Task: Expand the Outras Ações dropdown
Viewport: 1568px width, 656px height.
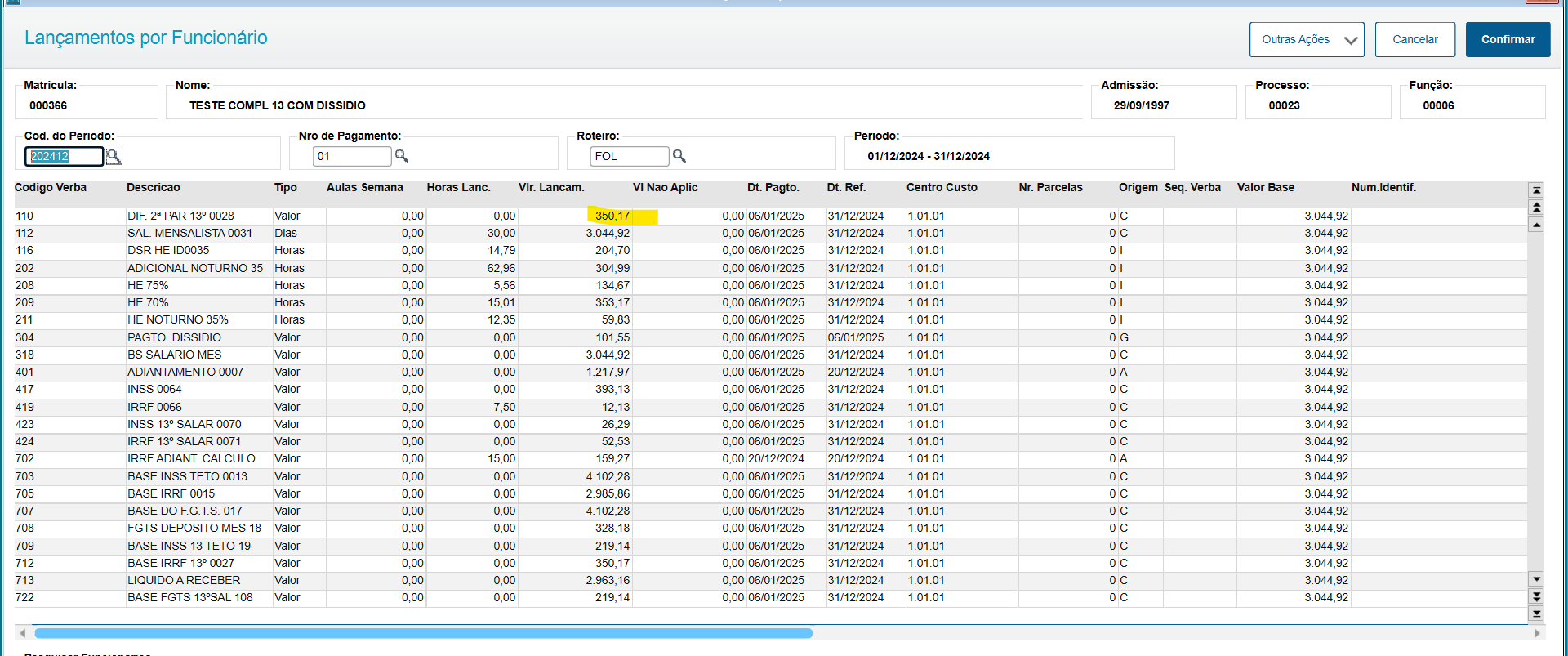Action: tap(1306, 39)
